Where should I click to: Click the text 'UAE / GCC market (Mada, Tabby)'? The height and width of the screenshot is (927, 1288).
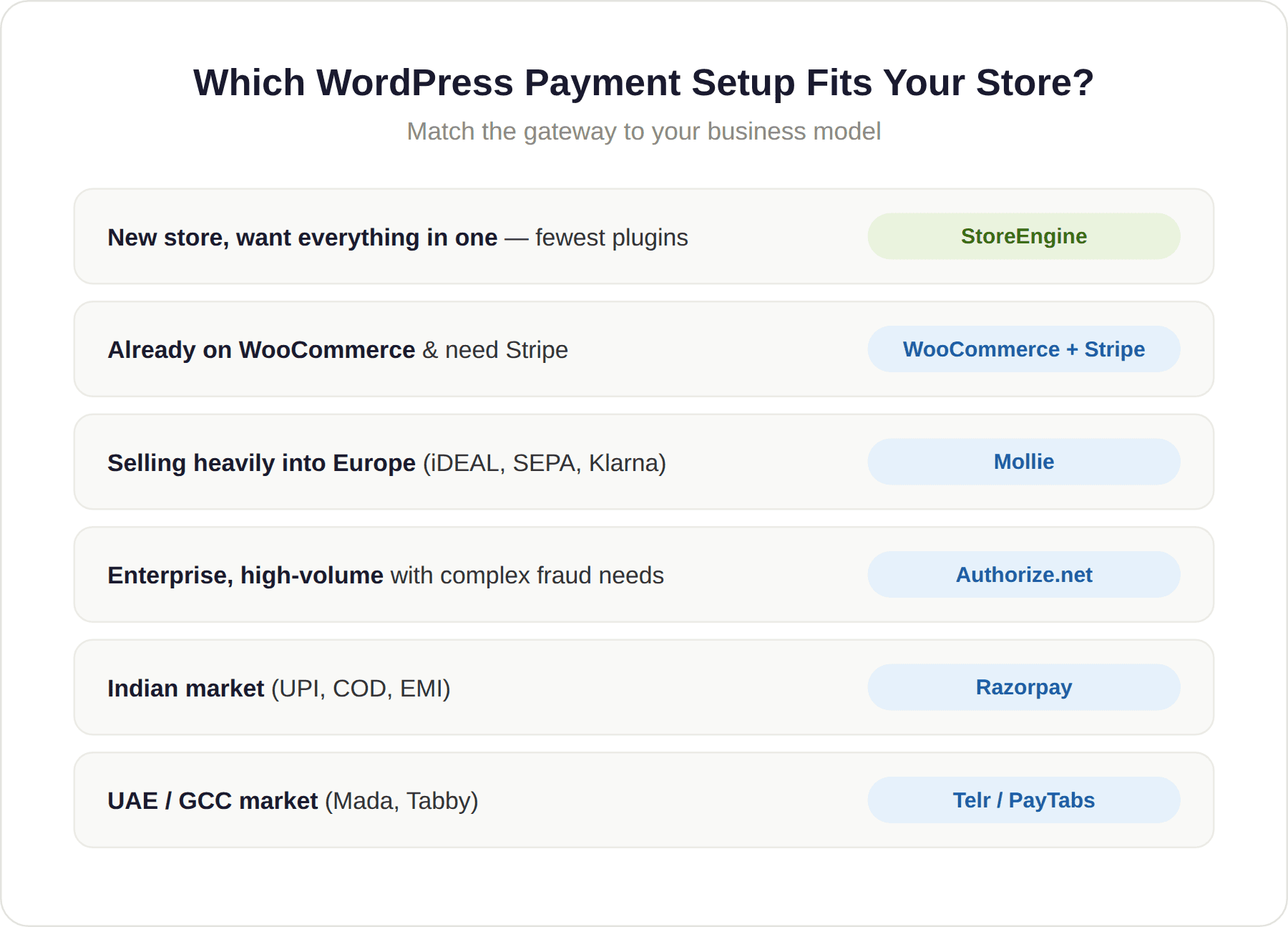(x=293, y=801)
